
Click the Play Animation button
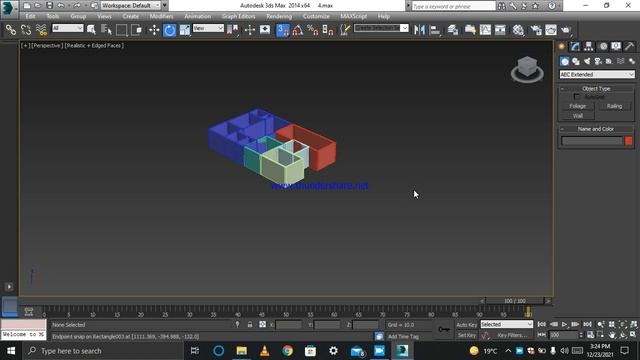[x=564, y=324]
